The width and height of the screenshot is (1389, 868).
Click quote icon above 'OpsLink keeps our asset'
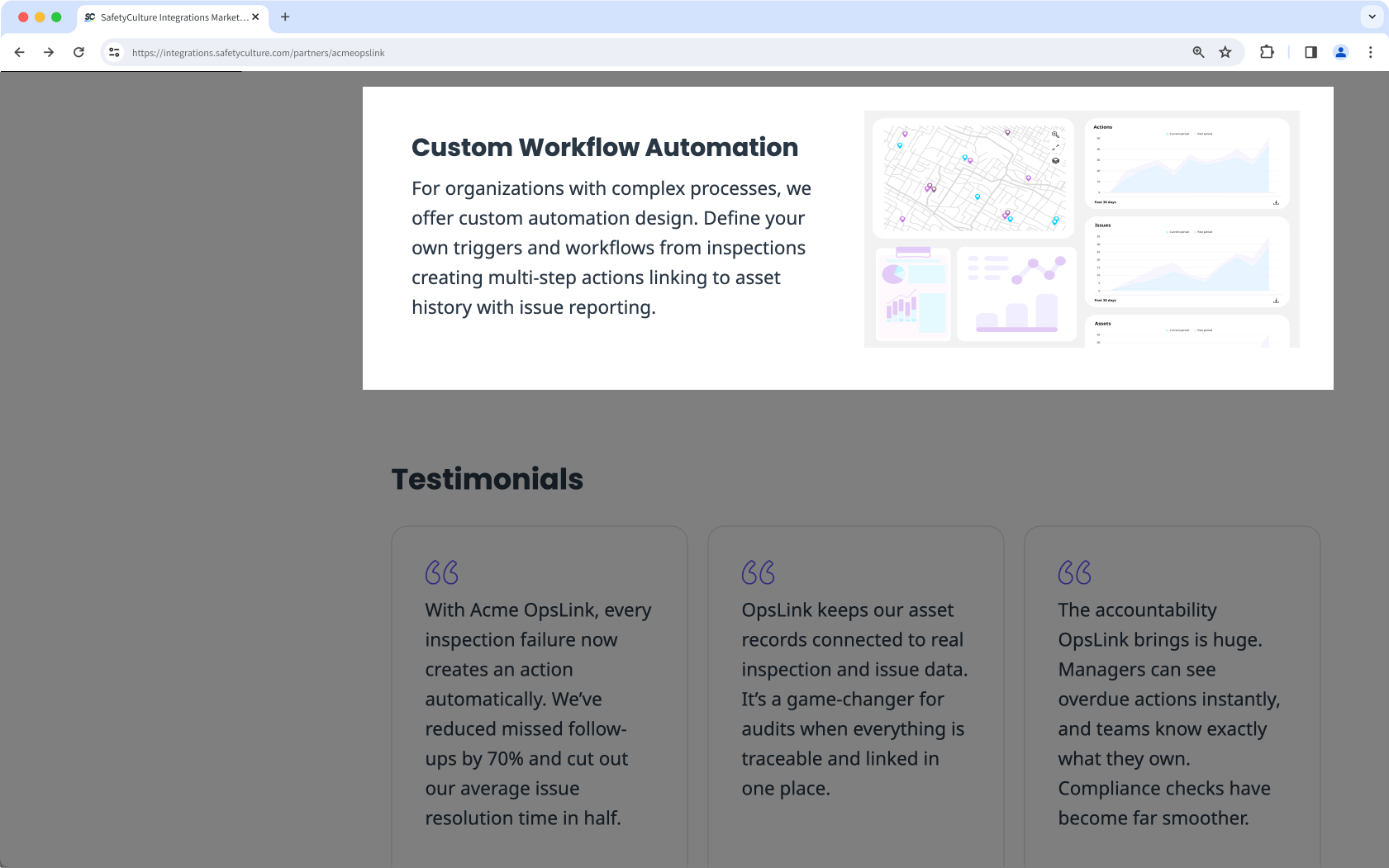[758, 572]
